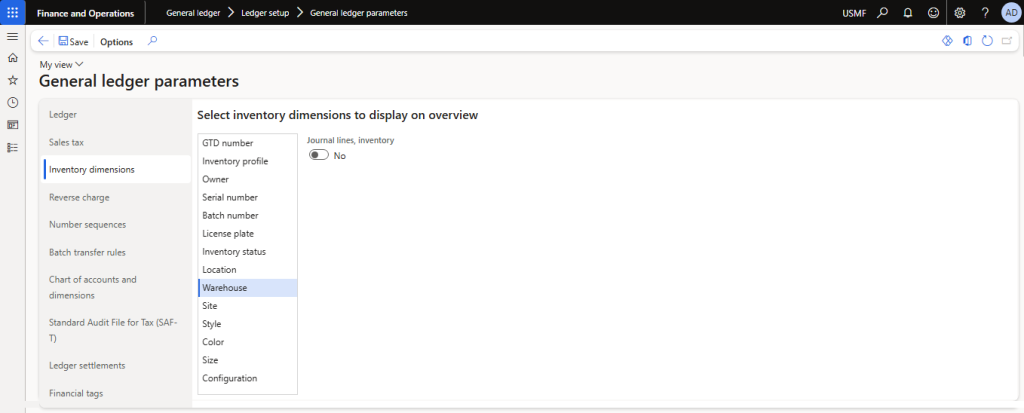Click the Help question mark icon
The height and width of the screenshot is (413, 1024).
[x=985, y=12]
